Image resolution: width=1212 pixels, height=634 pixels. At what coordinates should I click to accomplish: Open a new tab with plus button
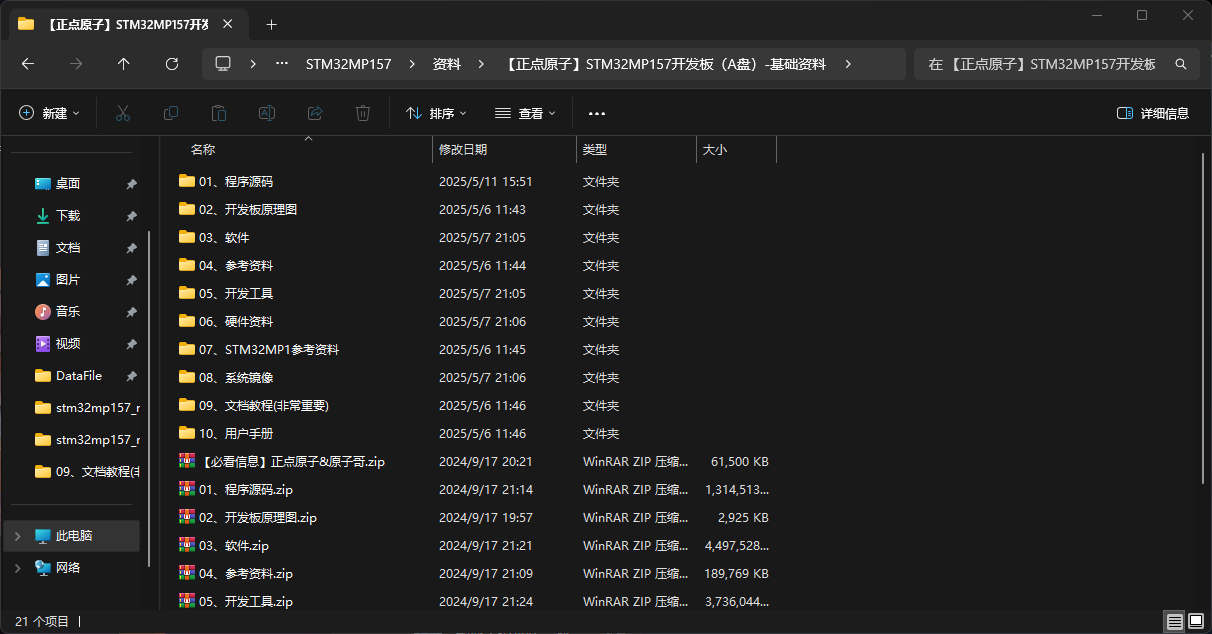pyautogui.click(x=271, y=24)
